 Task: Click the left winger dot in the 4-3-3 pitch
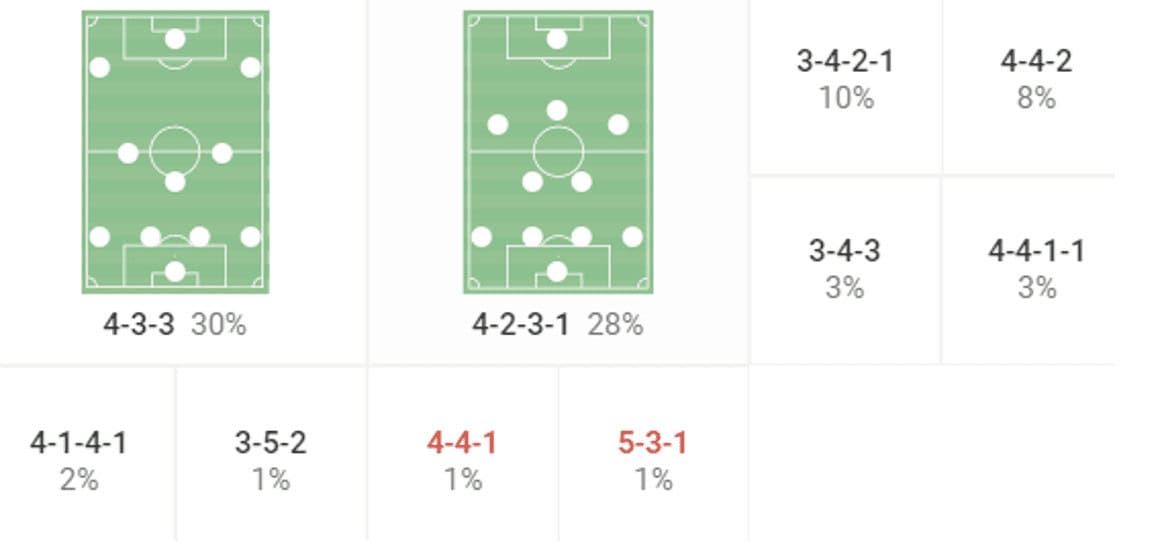tap(100, 67)
